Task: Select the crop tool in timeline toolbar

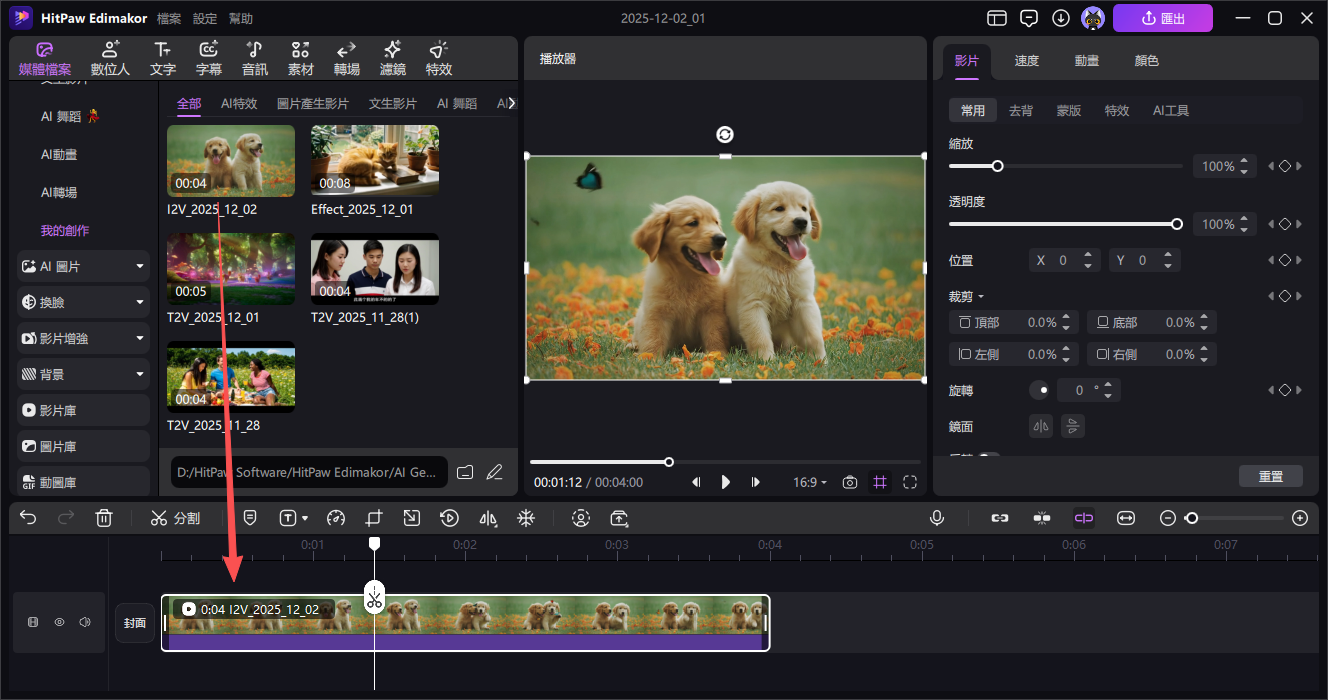Action: [374, 518]
